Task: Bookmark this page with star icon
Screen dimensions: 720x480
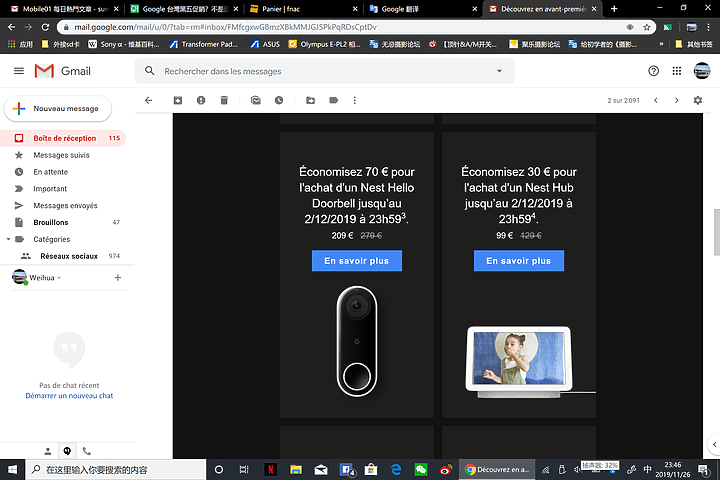Action: point(647,27)
